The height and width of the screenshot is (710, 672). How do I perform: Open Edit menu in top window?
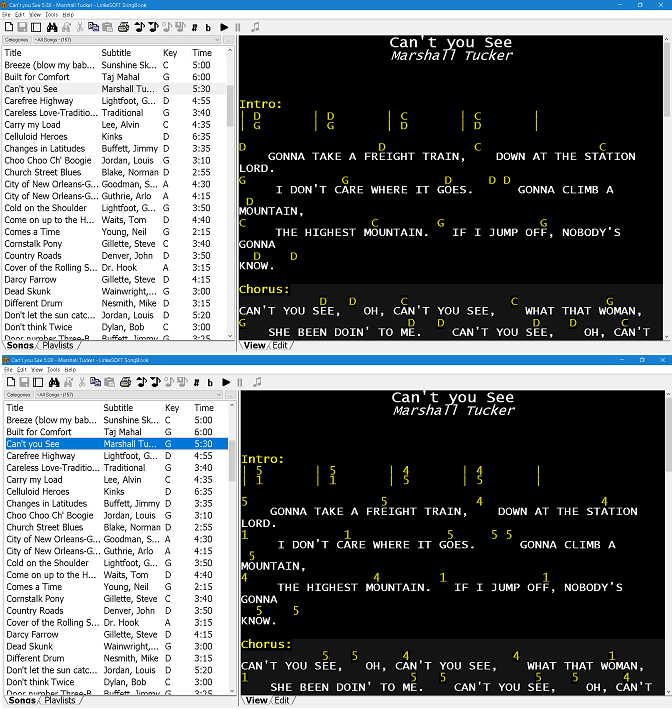(x=19, y=14)
